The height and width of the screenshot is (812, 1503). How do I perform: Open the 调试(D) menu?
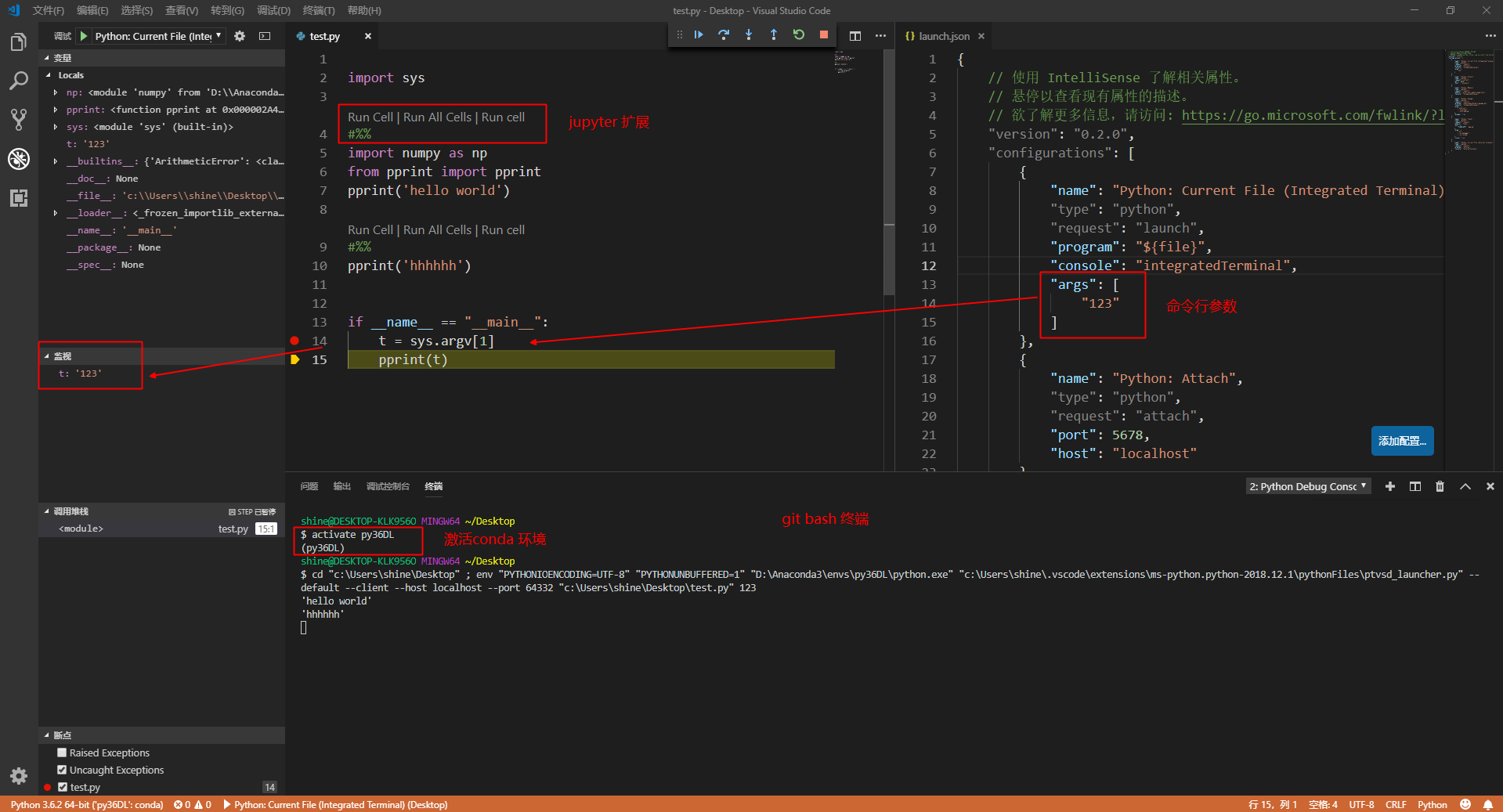pyautogui.click(x=272, y=10)
